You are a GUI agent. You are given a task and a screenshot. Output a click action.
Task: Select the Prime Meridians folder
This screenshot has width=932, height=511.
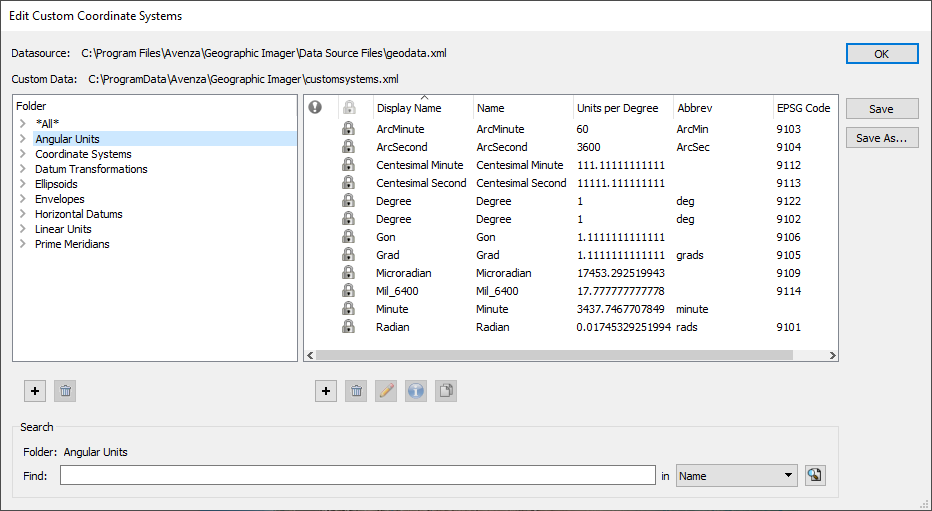click(72, 244)
